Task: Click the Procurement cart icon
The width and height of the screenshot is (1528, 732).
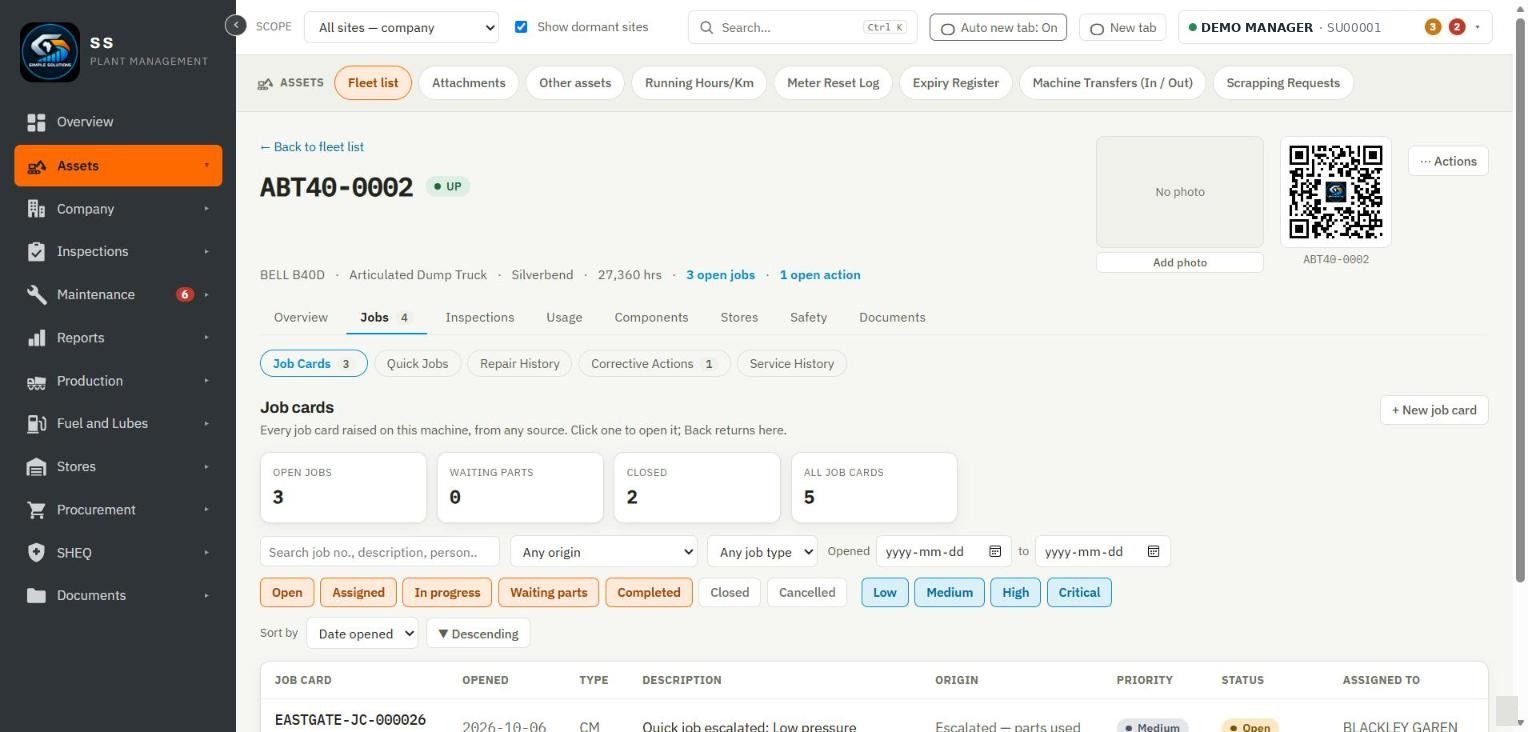Action: coord(37,510)
